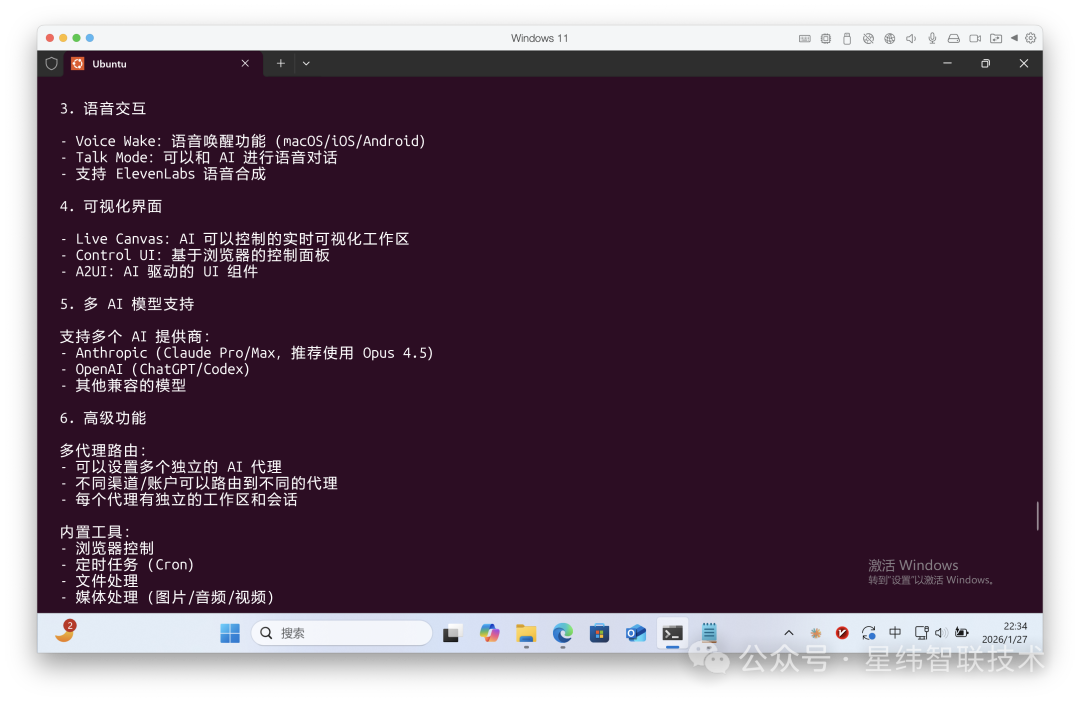
Task: Click the network globe icon in VM toolbar
Action: click(889, 38)
